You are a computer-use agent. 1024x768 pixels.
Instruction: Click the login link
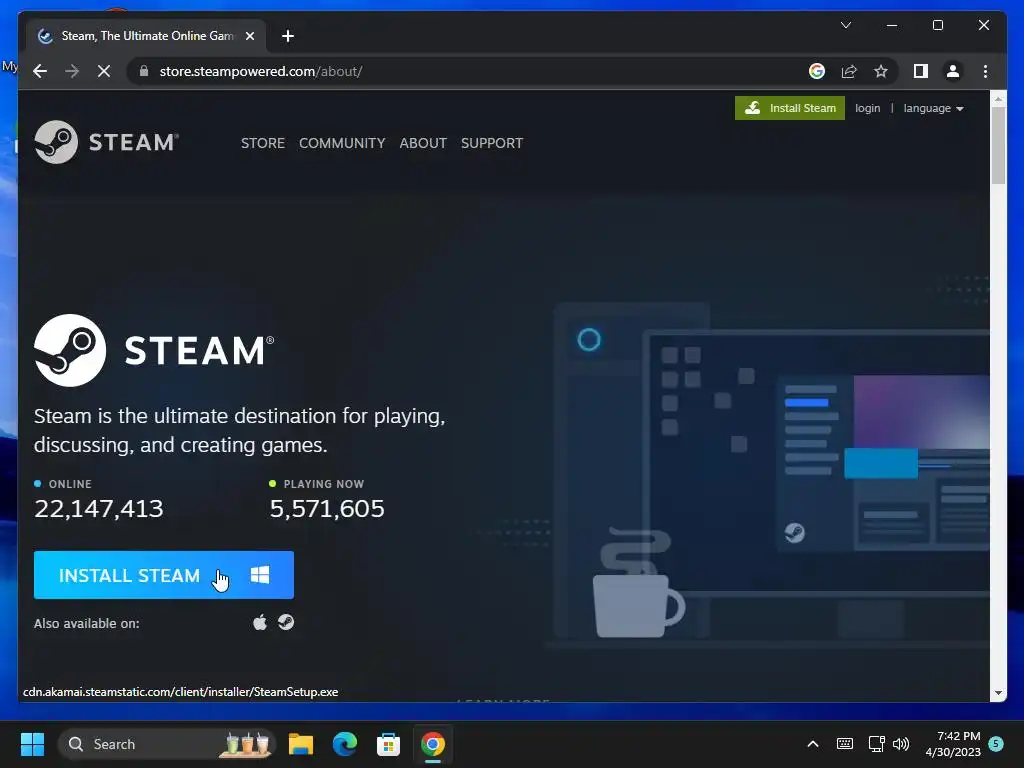[867, 108]
